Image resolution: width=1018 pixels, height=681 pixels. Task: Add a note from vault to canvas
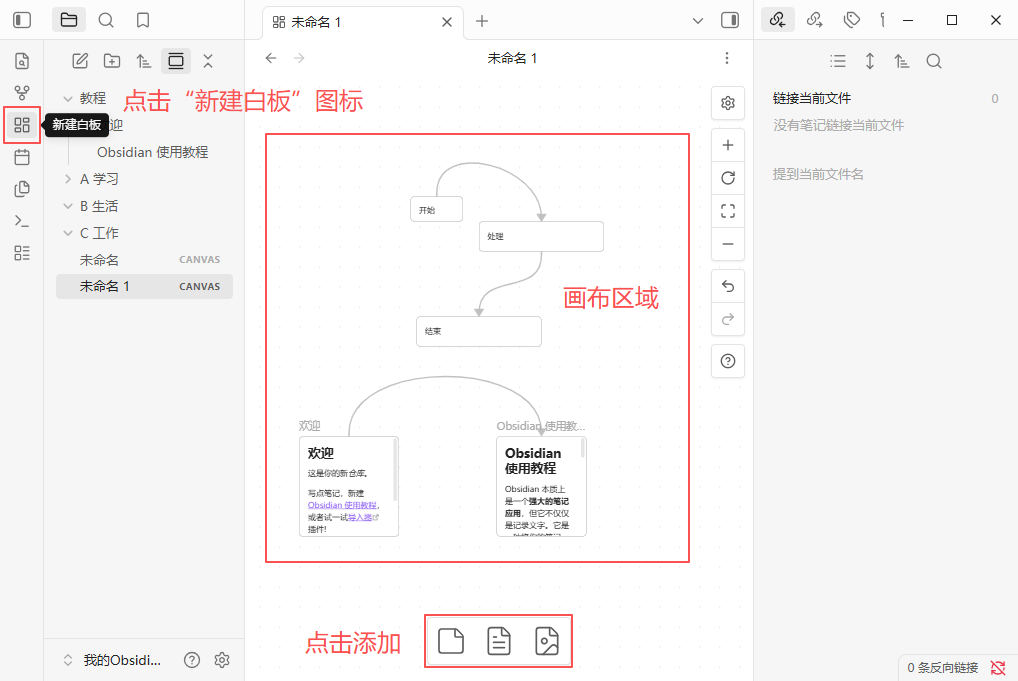click(499, 641)
